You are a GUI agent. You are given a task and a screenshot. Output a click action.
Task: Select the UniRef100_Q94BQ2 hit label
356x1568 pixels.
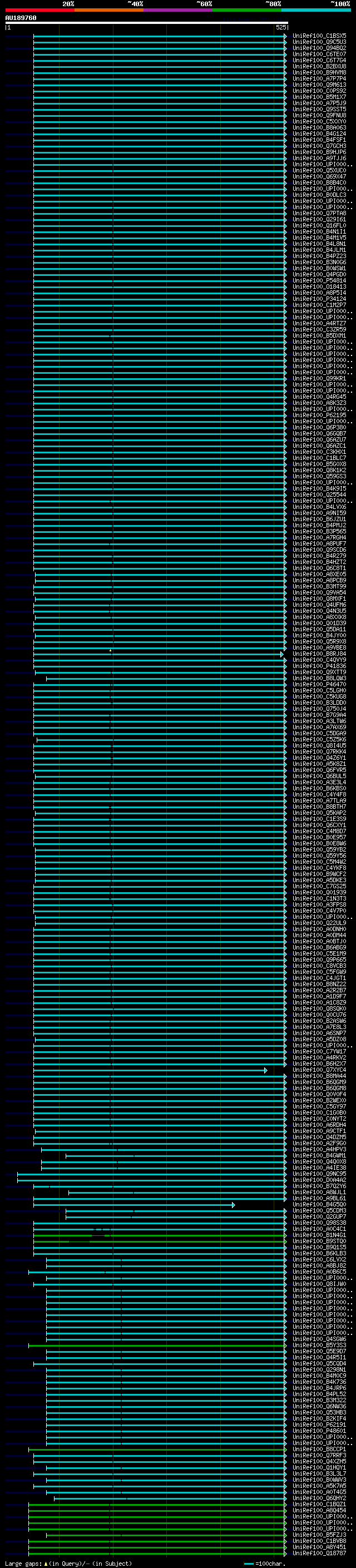pos(319,48)
